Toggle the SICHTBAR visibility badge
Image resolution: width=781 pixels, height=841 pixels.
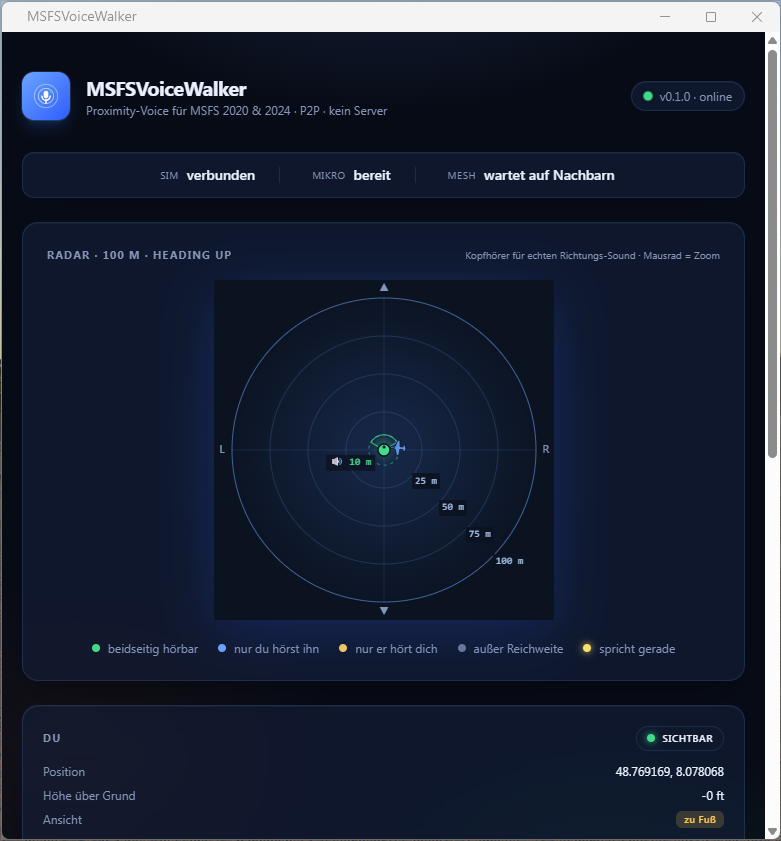click(x=680, y=739)
